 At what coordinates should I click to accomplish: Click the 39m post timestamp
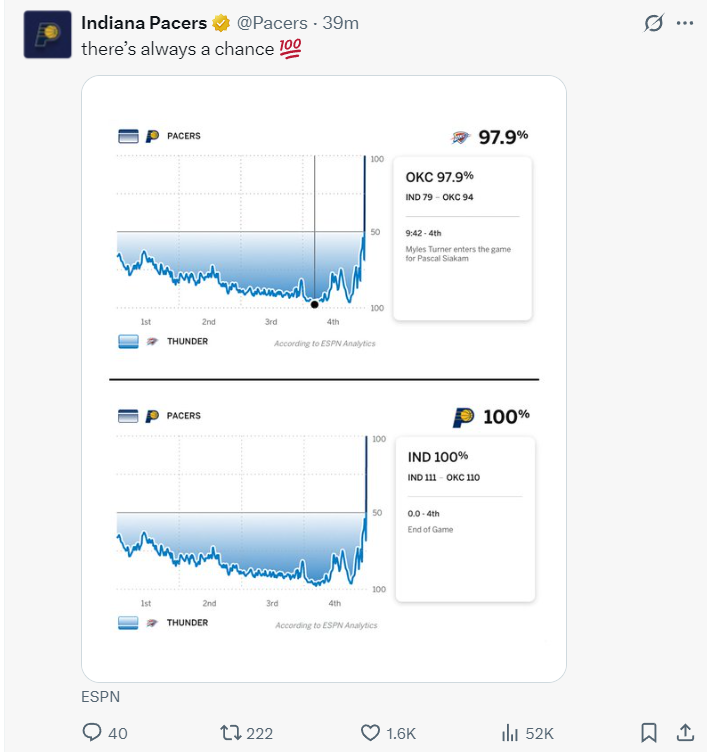click(x=341, y=23)
